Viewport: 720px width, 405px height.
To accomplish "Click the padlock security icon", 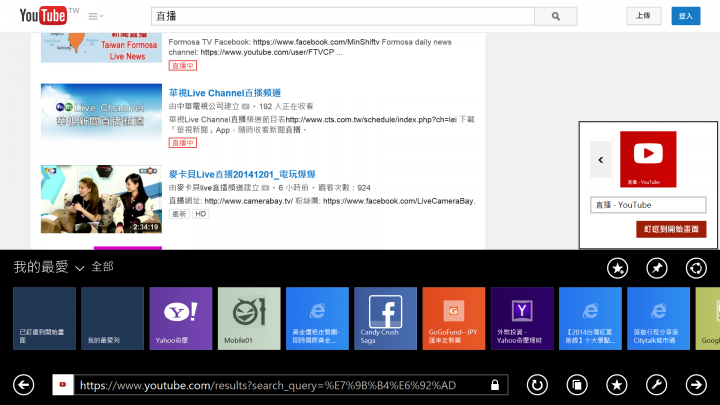I will coord(495,385).
